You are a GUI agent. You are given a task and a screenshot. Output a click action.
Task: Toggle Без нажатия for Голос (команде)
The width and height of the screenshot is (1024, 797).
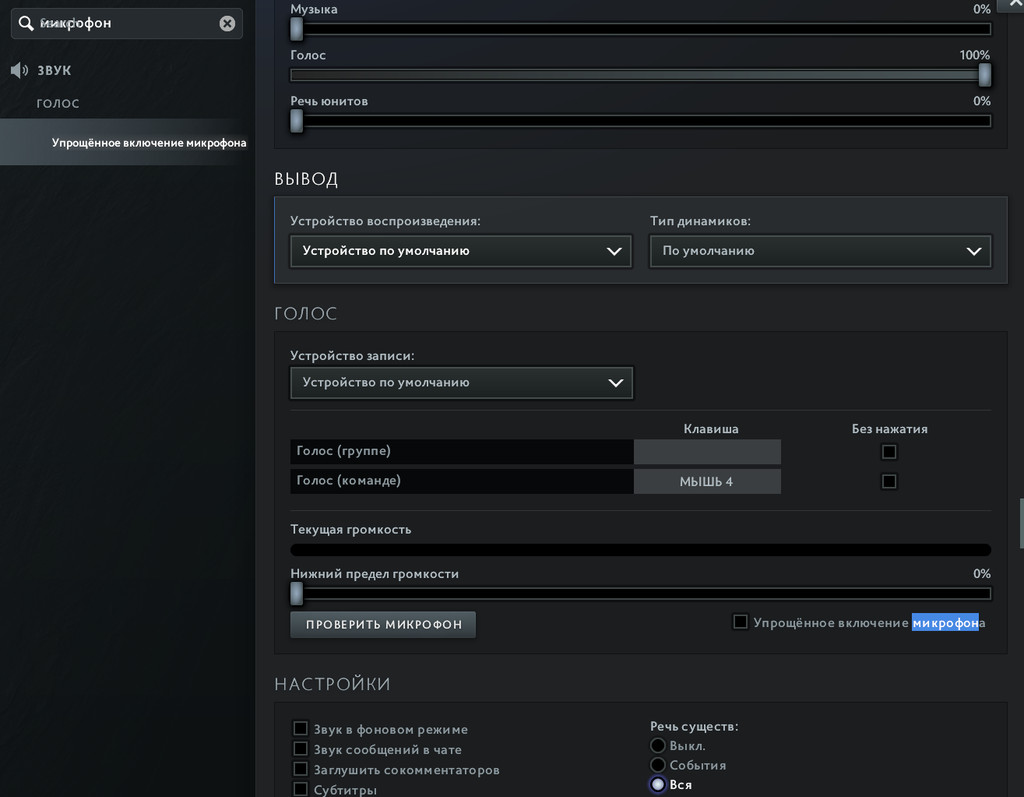pos(889,481)
